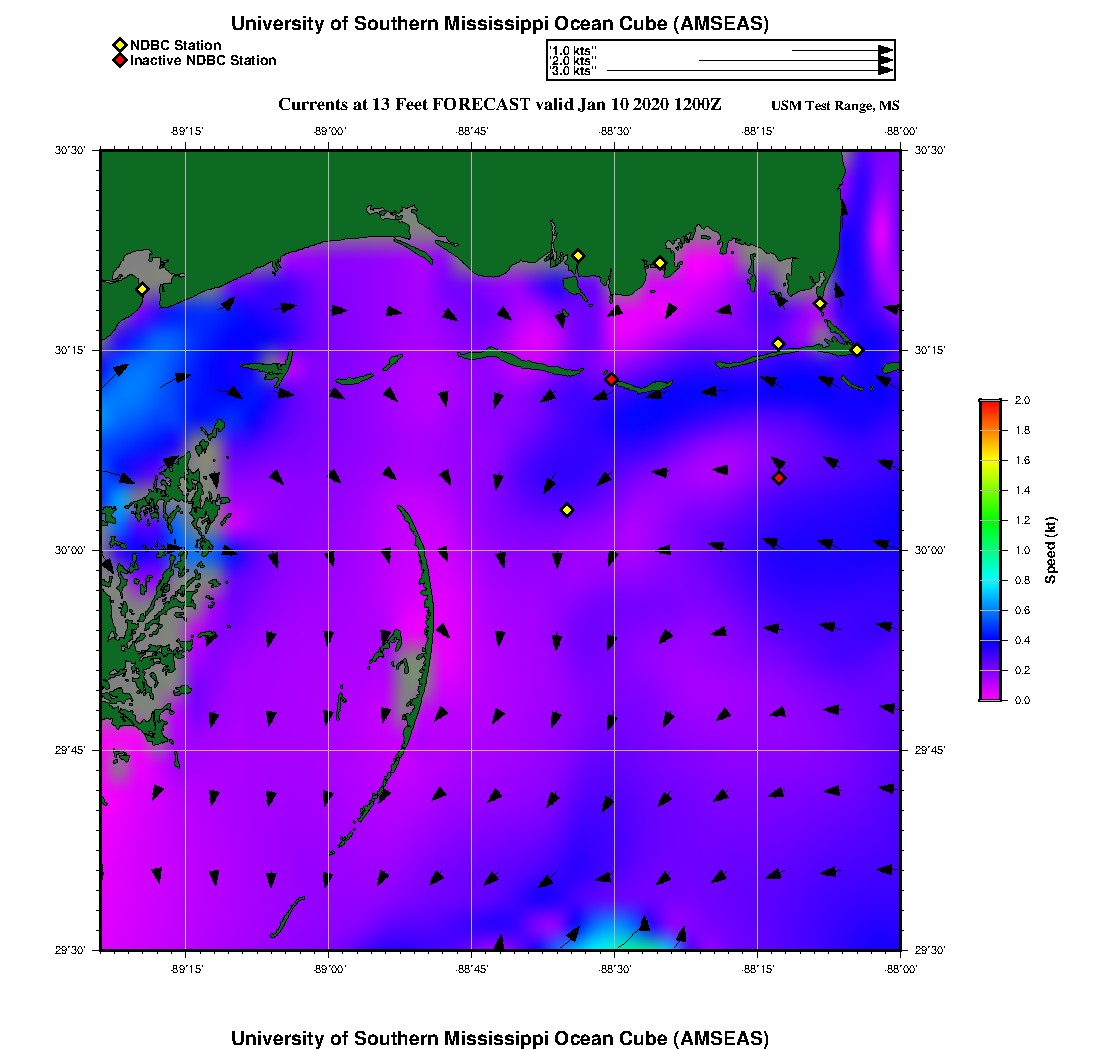
Task: Click the top Ocean Cube (AMSEAS) title
Action: (500, 24)
